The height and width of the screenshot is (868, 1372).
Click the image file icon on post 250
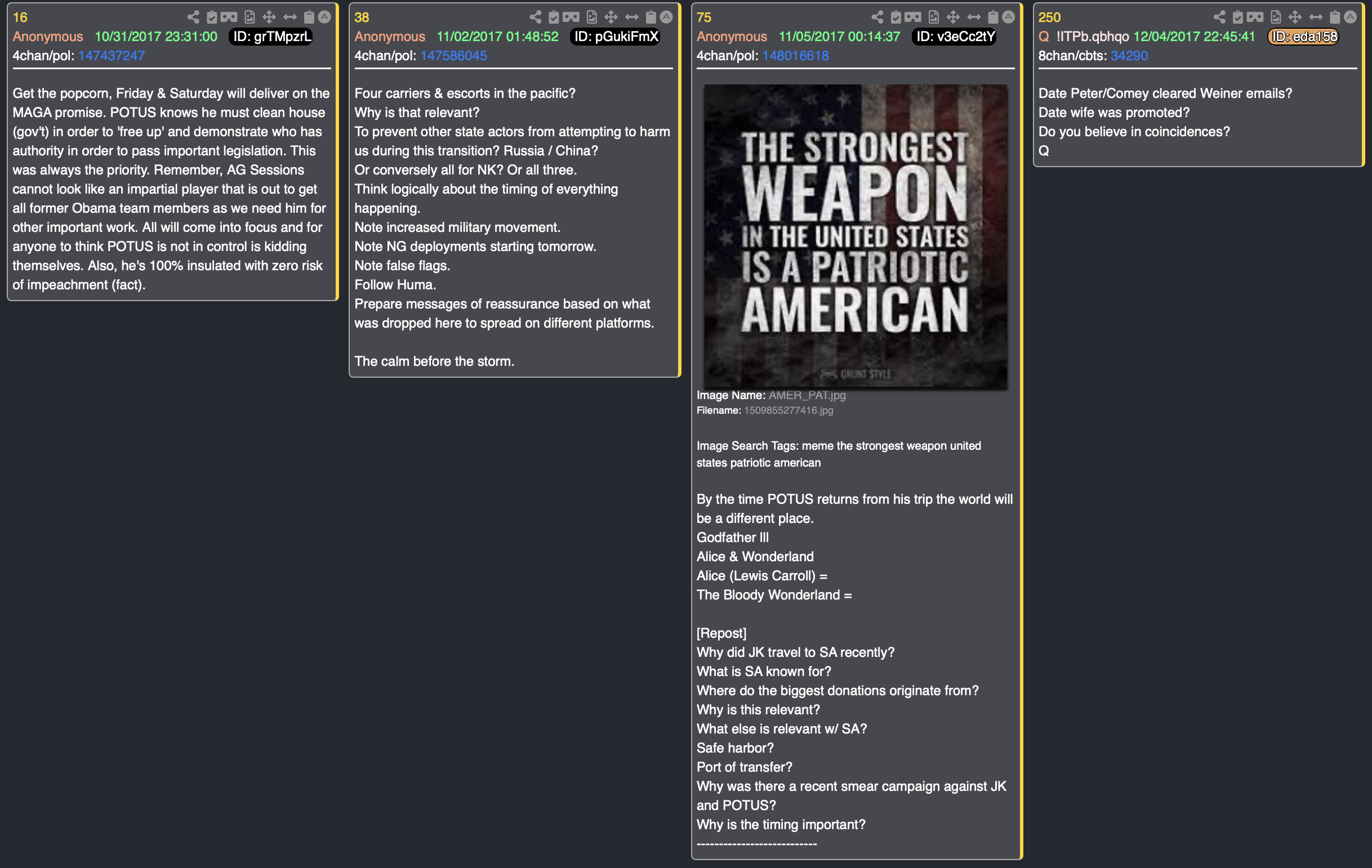pyautogui.click(x=1276, y=17)
